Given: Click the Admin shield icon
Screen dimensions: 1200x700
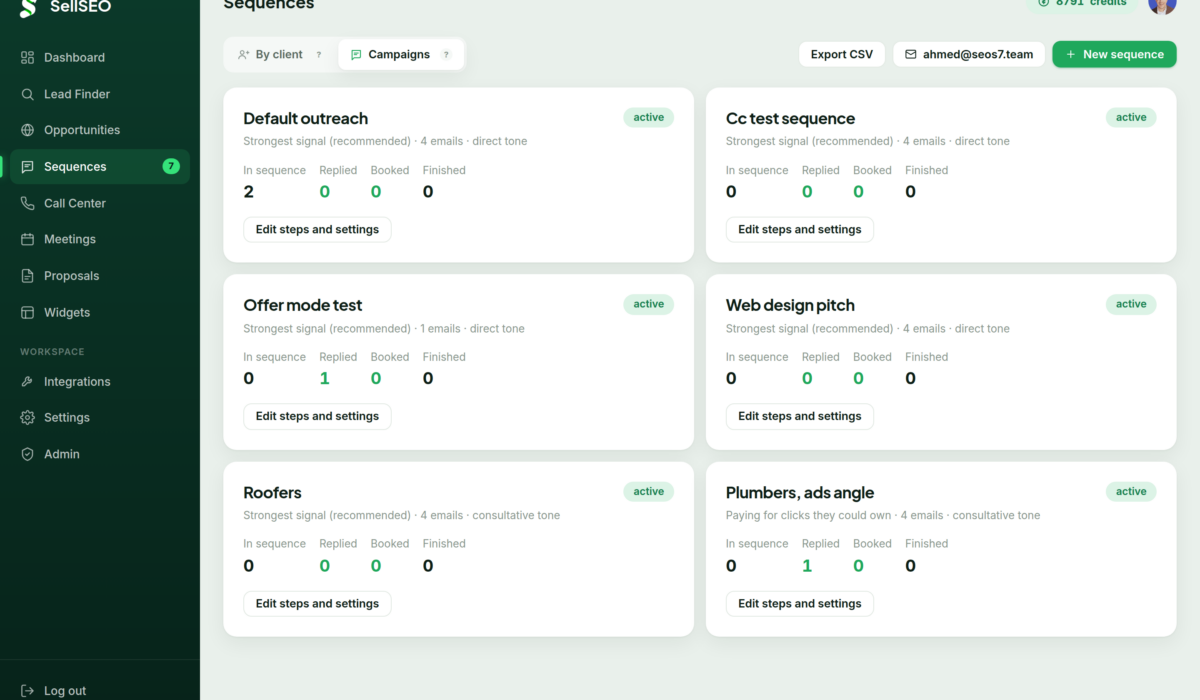Looking at the screenshot, I should click(27, 454).
